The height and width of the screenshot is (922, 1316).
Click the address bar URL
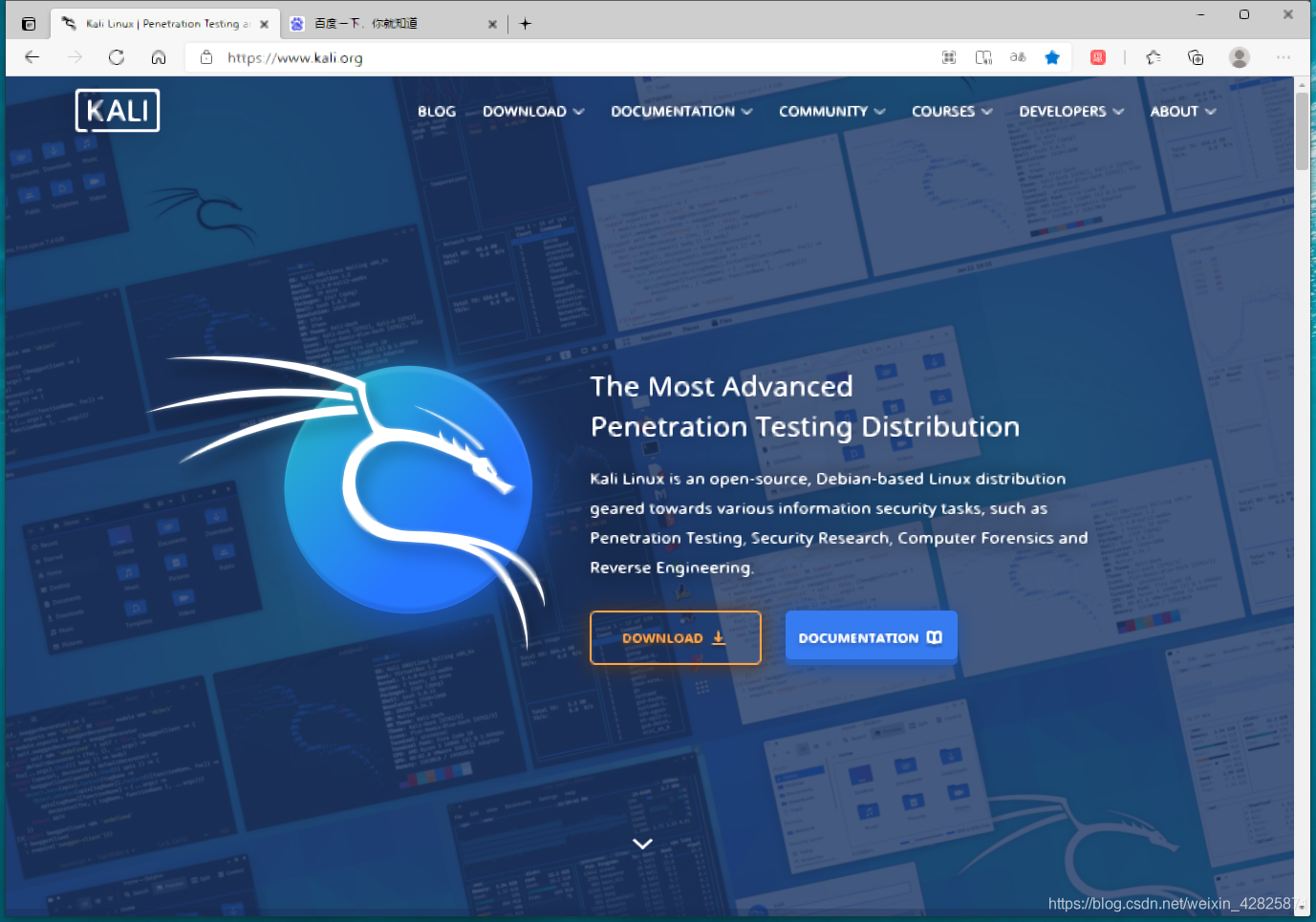pyautogui.click(x=294, y=57)
